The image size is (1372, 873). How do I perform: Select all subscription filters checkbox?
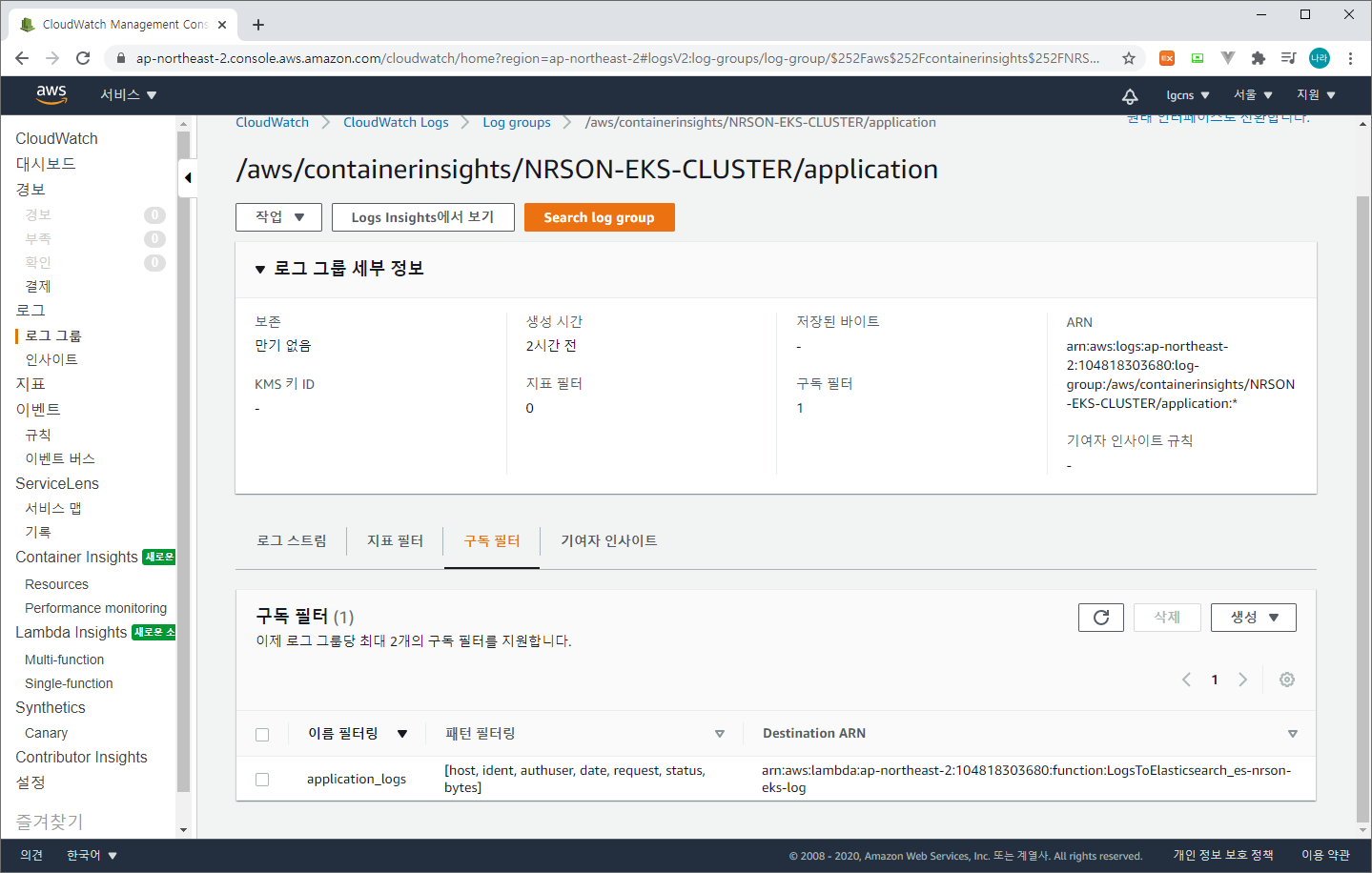click(262, 735)
